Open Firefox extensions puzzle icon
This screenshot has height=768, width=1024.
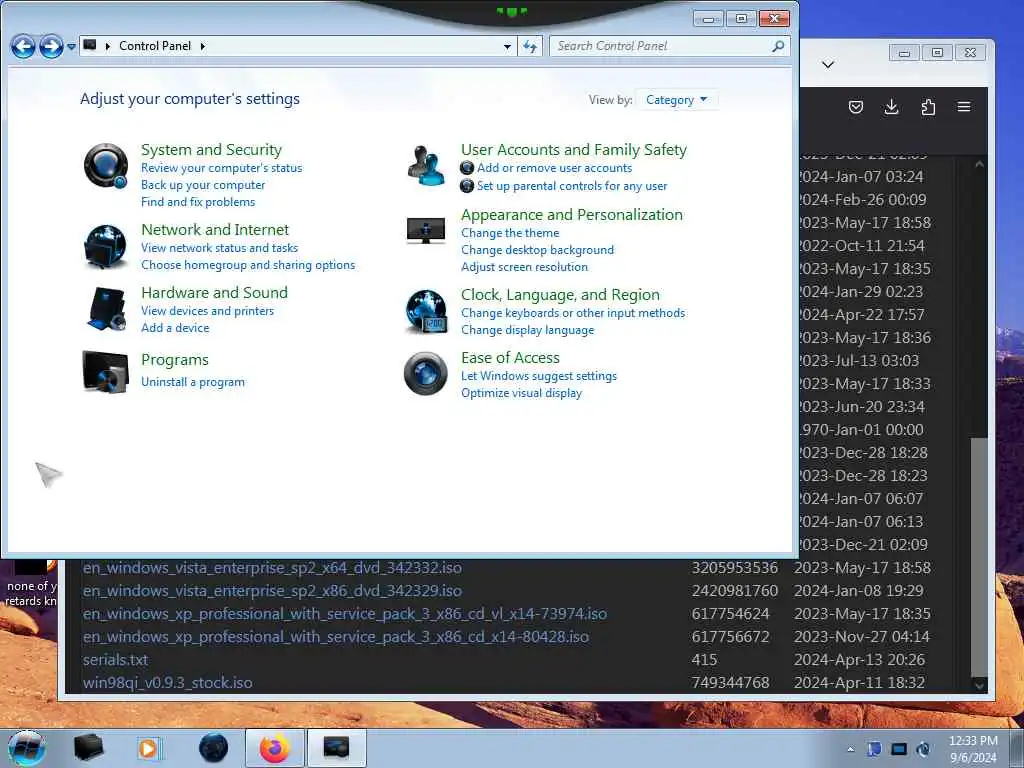coord(928,107)
